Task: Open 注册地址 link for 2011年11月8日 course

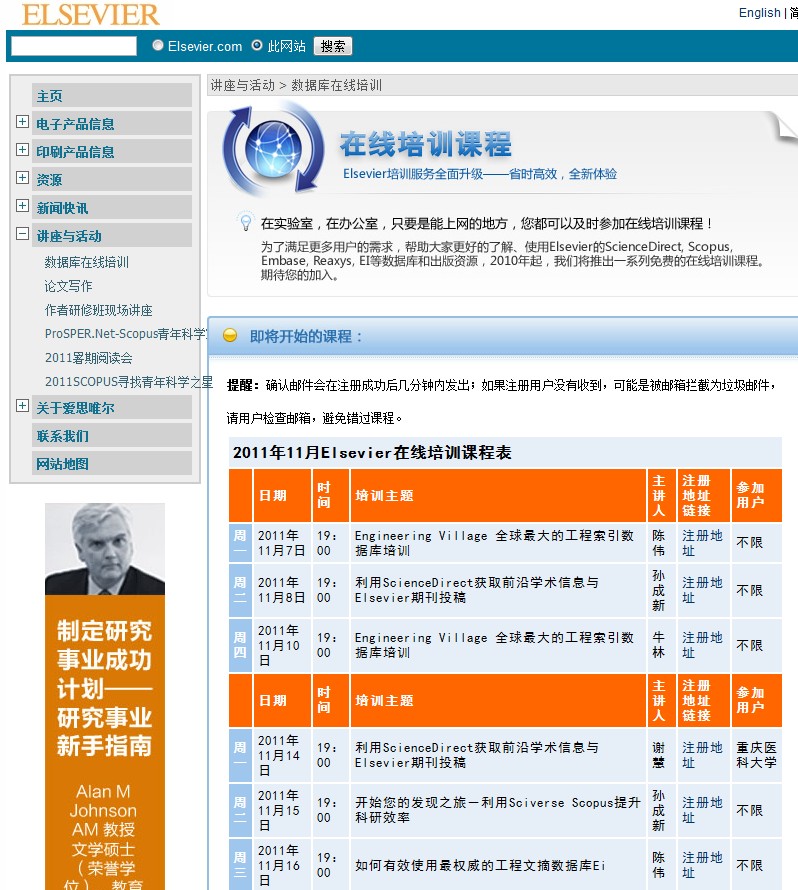Action: click(x=702, y=590)
